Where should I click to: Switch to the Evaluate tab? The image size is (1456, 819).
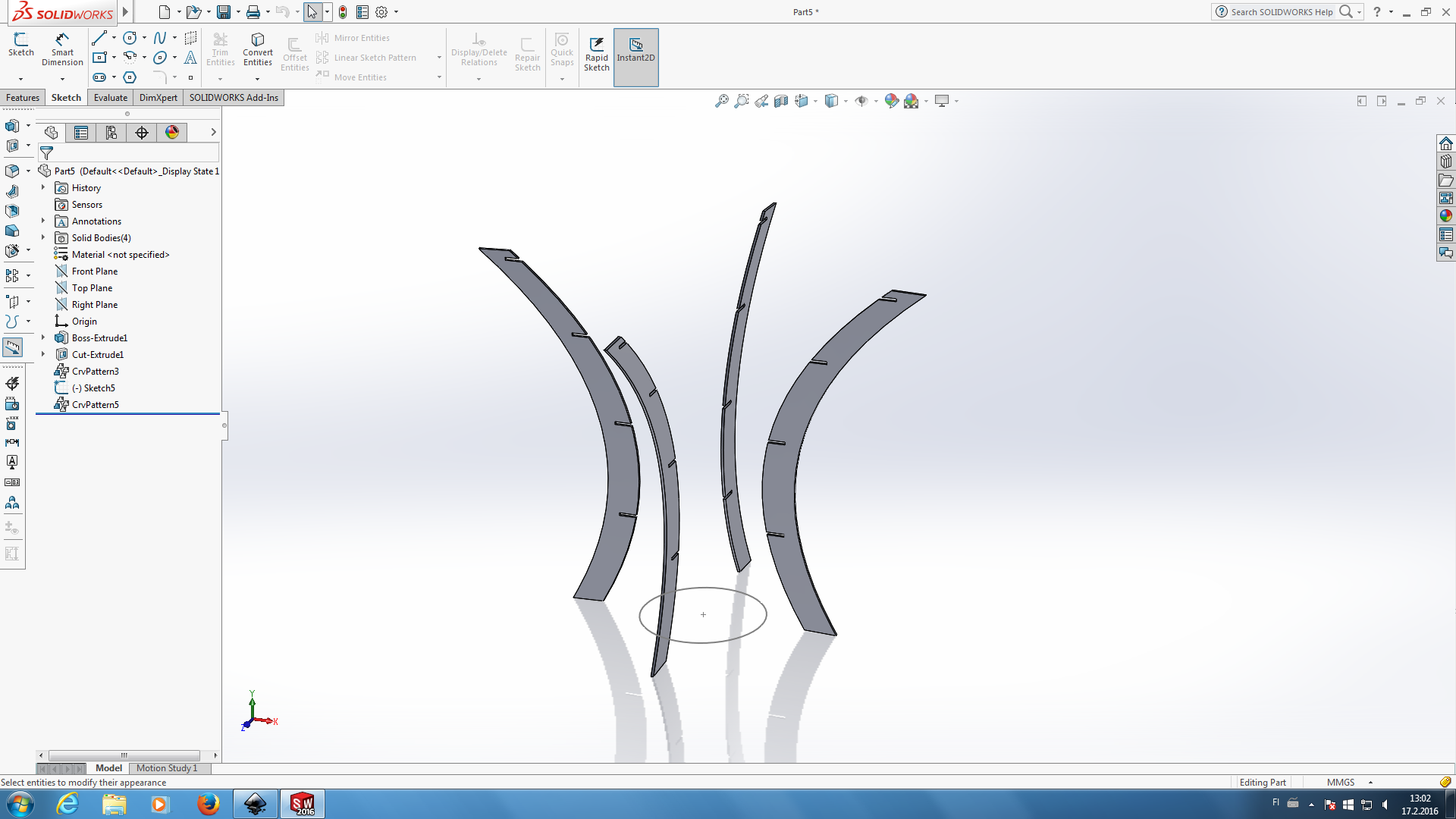(x=111, y=98)
